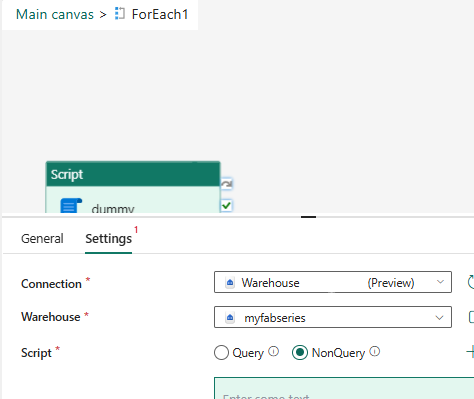Click the Connection field label

click(x=51, y=284)
